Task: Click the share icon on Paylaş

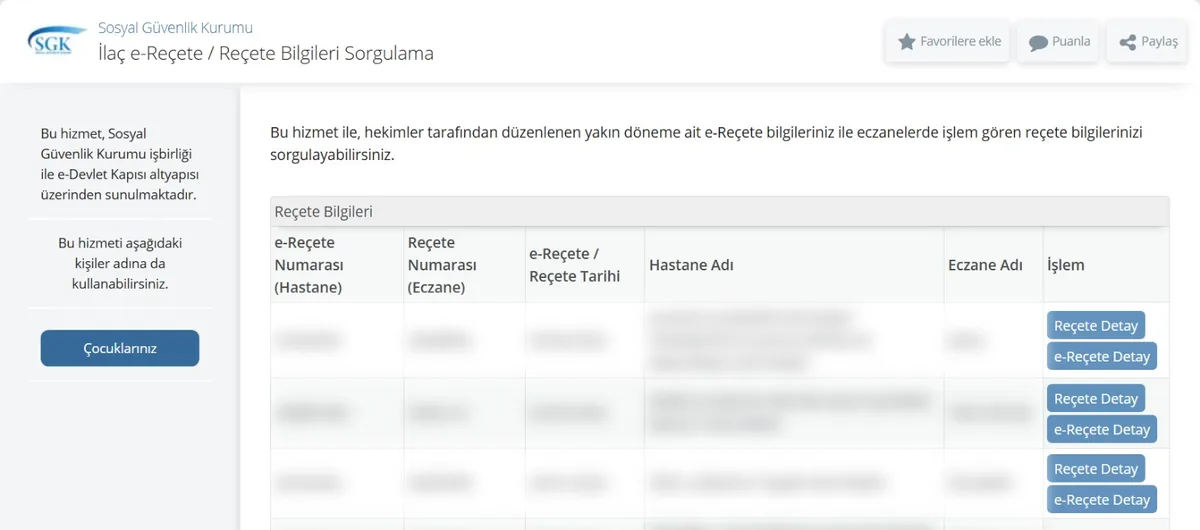Action: tap(1127, 43)
